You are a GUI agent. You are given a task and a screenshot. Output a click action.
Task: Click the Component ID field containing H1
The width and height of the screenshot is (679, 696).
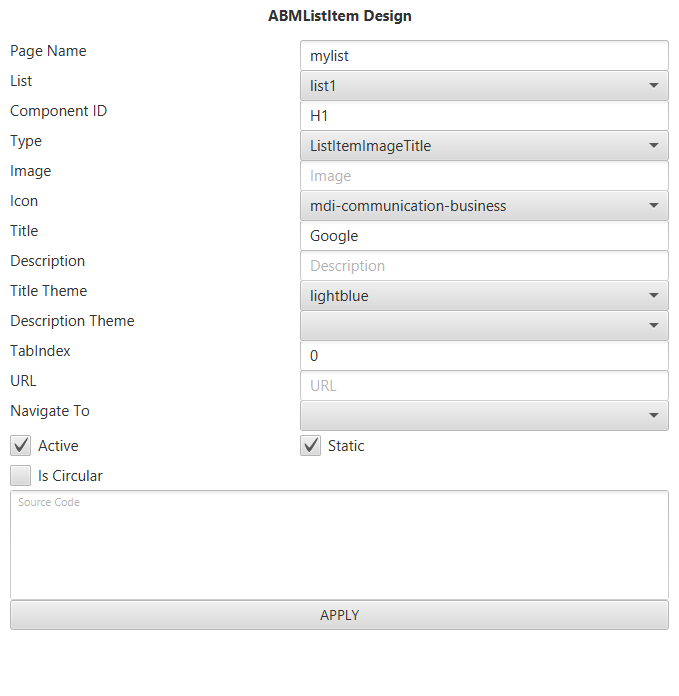click(x=484, y=116)
